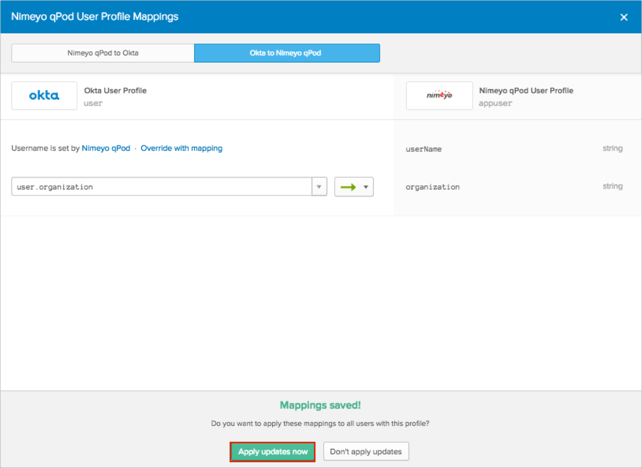Click the green mapping arrow icon

pyautogui.click(x=347, y=187)
